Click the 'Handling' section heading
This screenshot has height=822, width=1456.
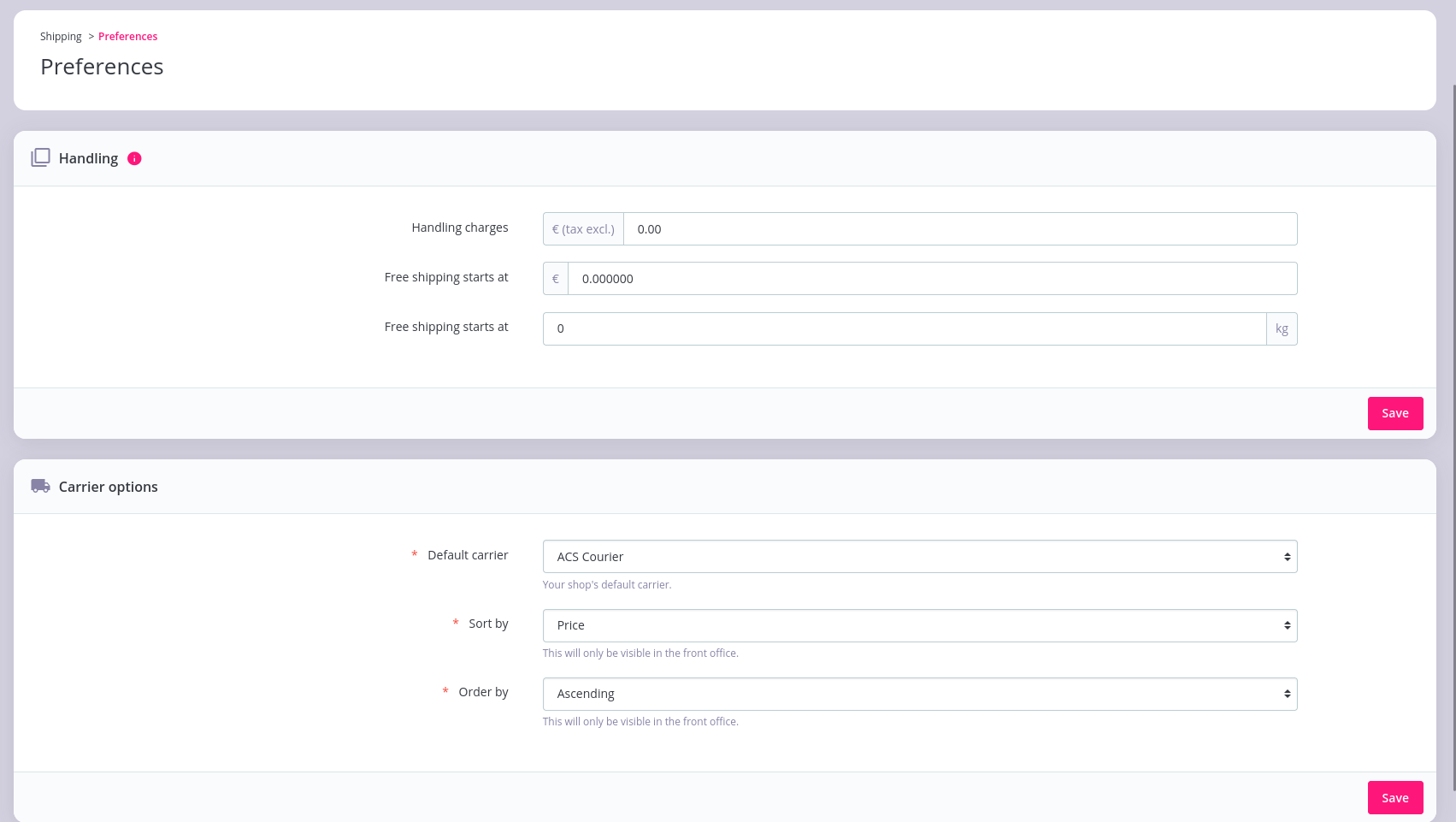(88, 158)
